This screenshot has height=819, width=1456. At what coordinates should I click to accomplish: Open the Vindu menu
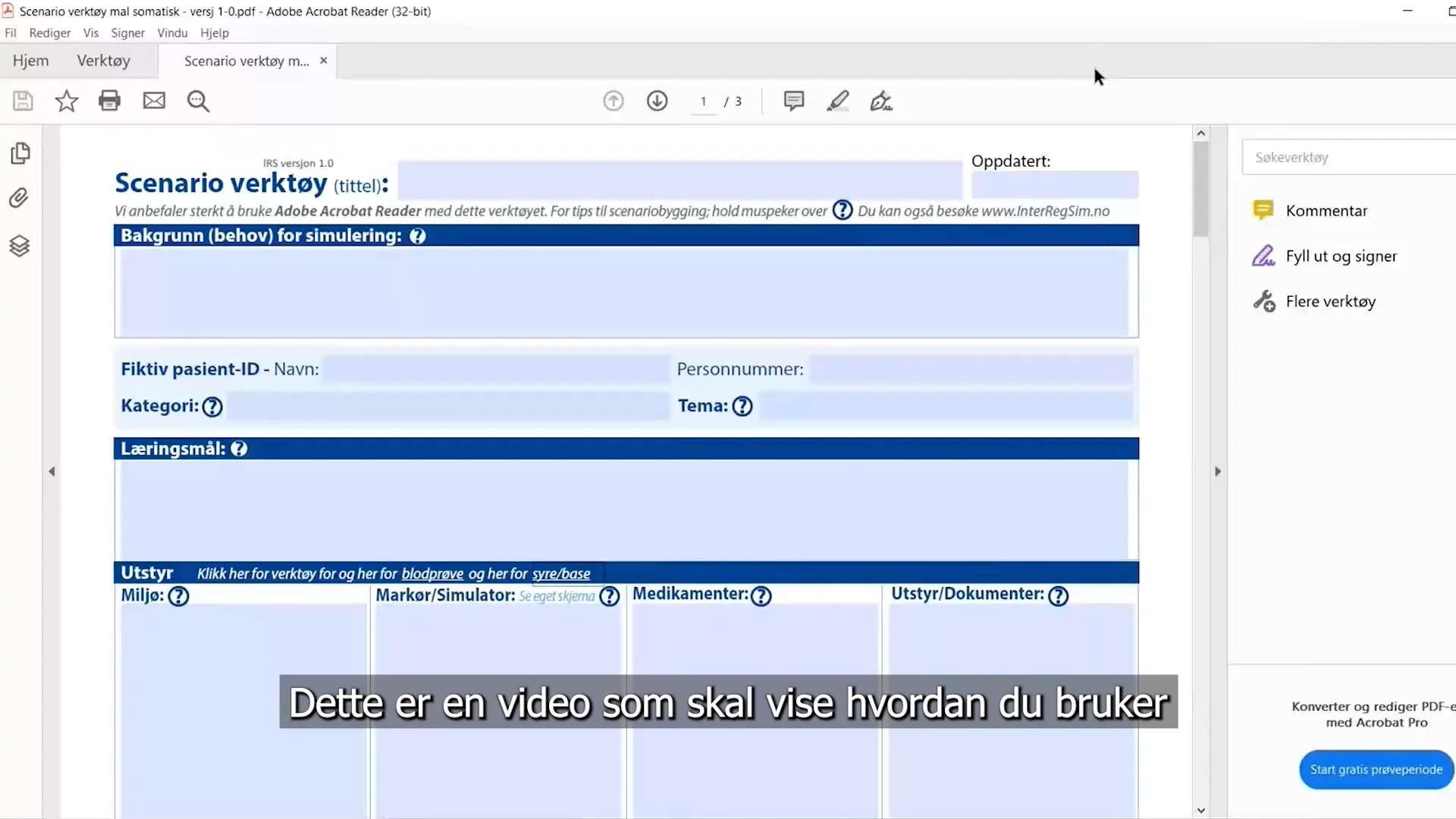(172, 33)
